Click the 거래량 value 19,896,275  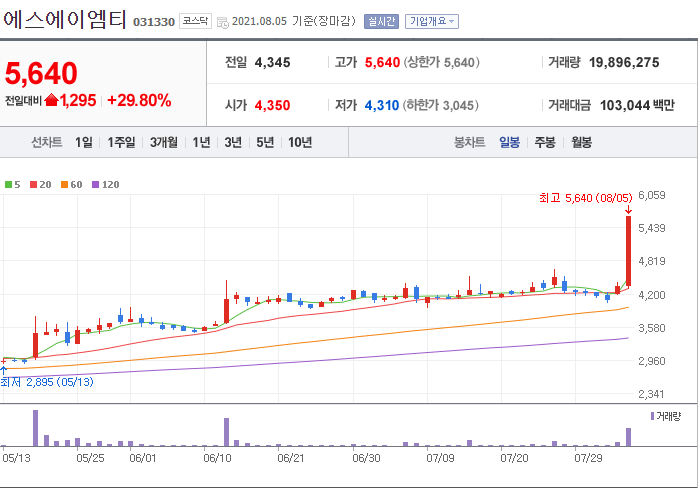(624, 62)
